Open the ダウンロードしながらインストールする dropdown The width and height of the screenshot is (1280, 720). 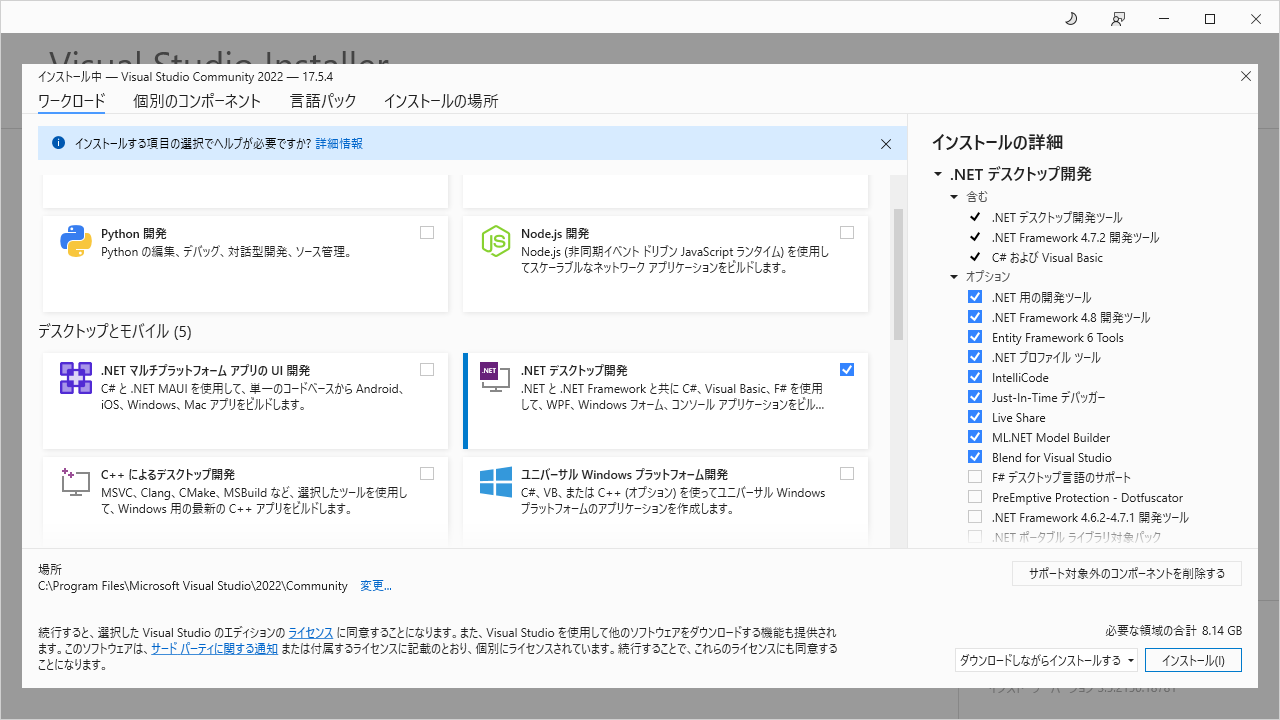coord(1046,660)
